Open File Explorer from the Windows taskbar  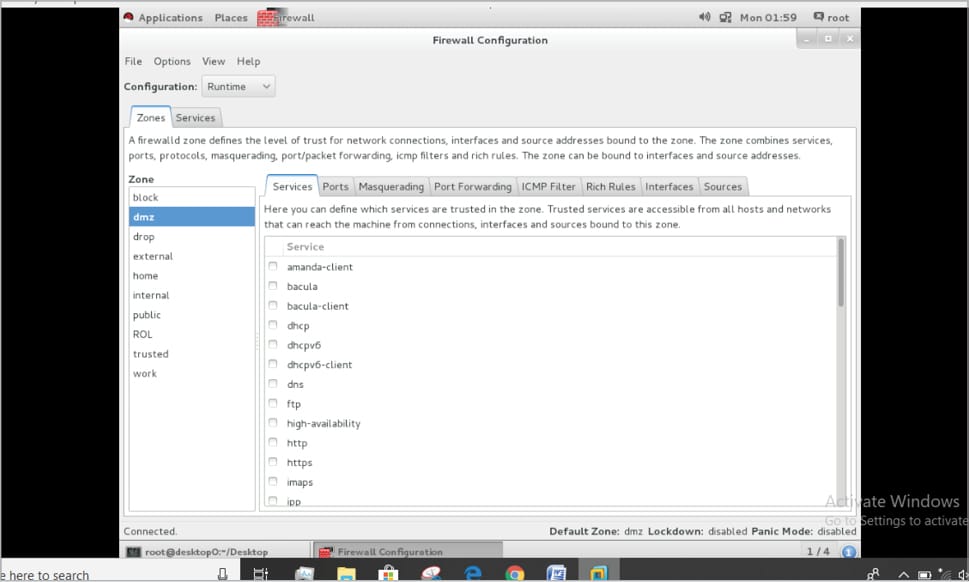pos(346,573)
